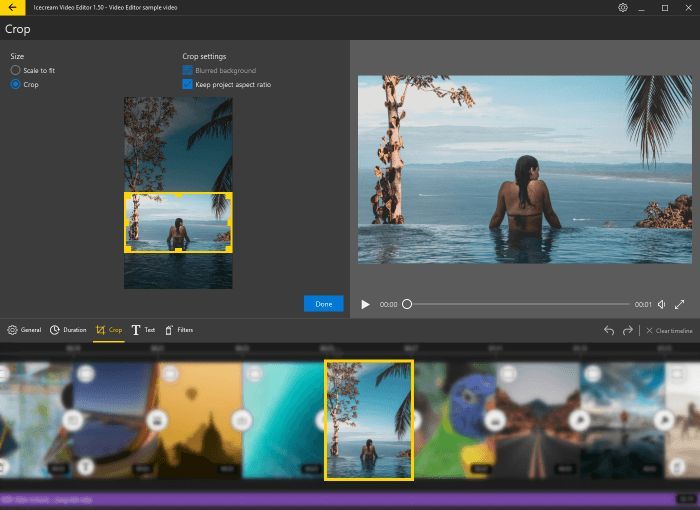Click the yellow back arrow button

tap(10, 8)
